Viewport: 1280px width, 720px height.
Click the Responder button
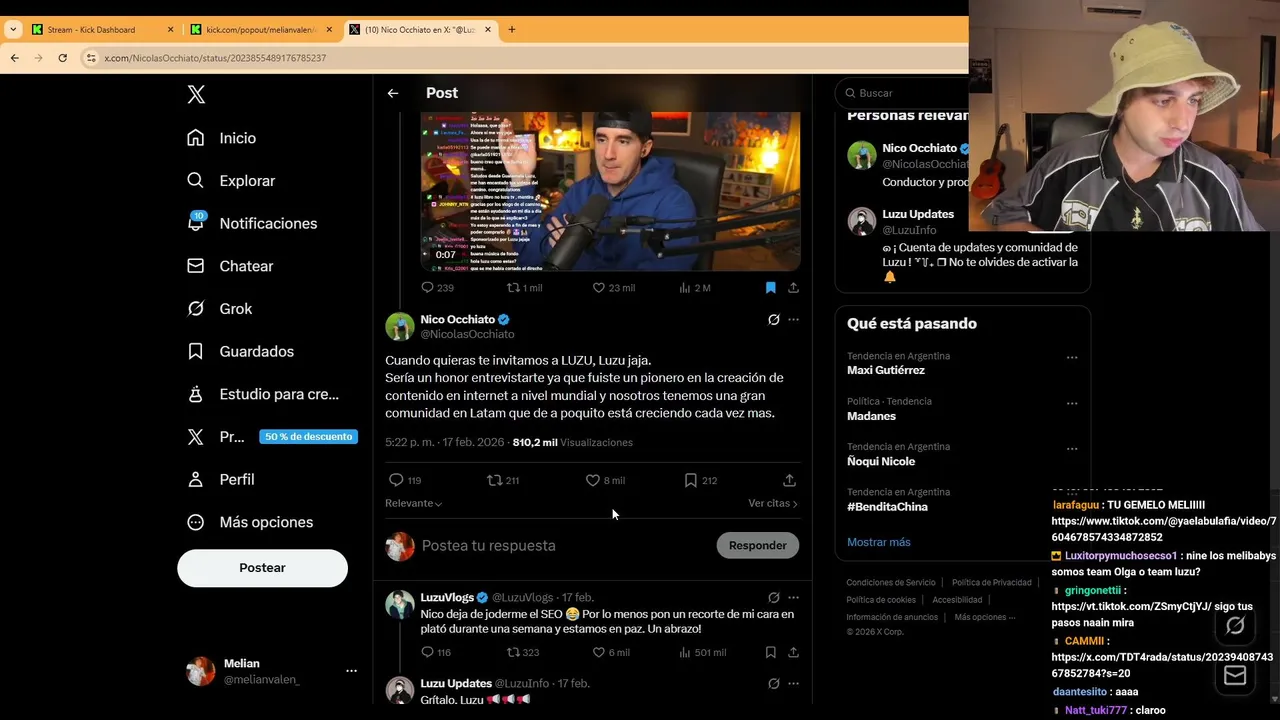(757, 546)
